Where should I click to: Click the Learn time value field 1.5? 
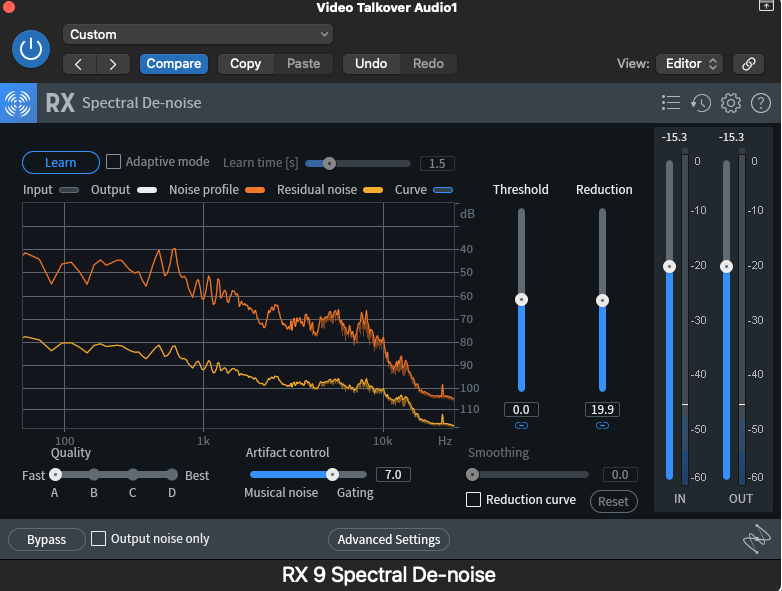(437, 164)
